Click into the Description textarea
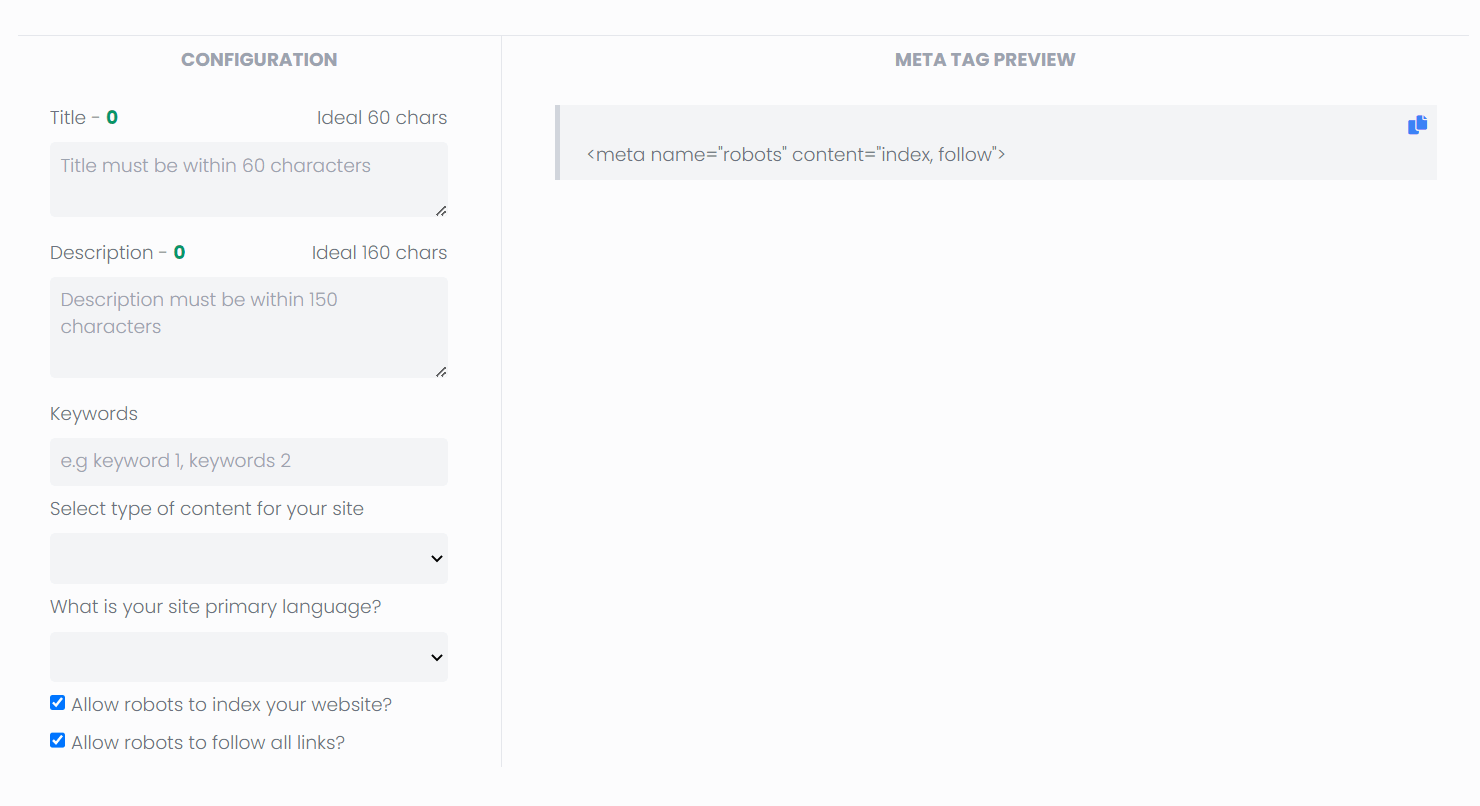 point(248,325)
